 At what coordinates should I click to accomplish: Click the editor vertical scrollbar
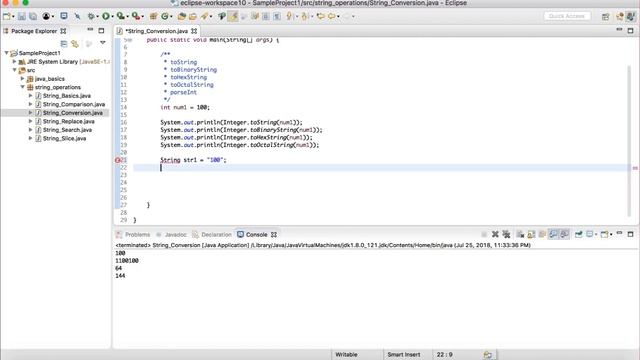629,141
